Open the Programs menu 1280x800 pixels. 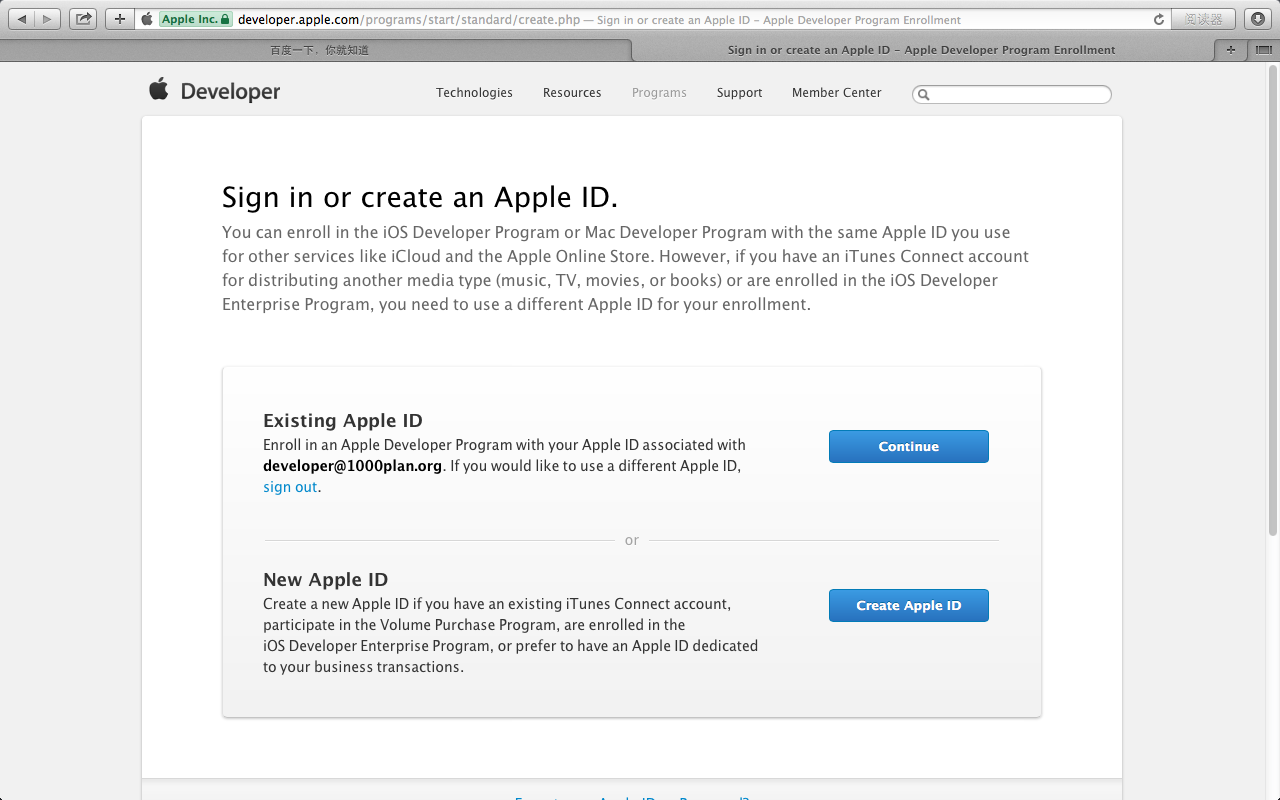659,92
